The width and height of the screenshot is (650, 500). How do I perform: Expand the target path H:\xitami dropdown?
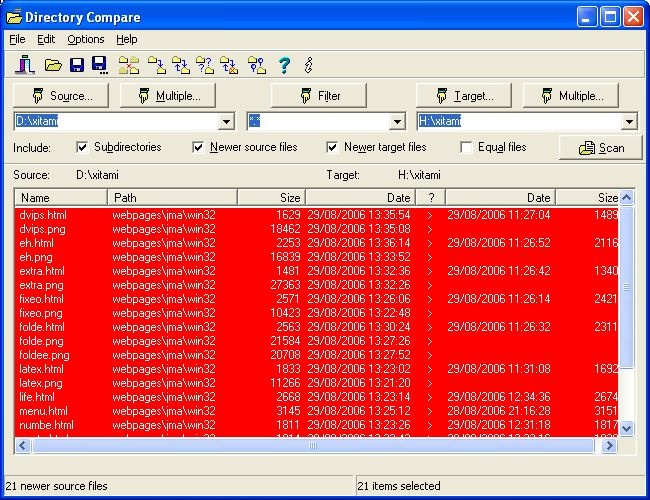point(629,121)
